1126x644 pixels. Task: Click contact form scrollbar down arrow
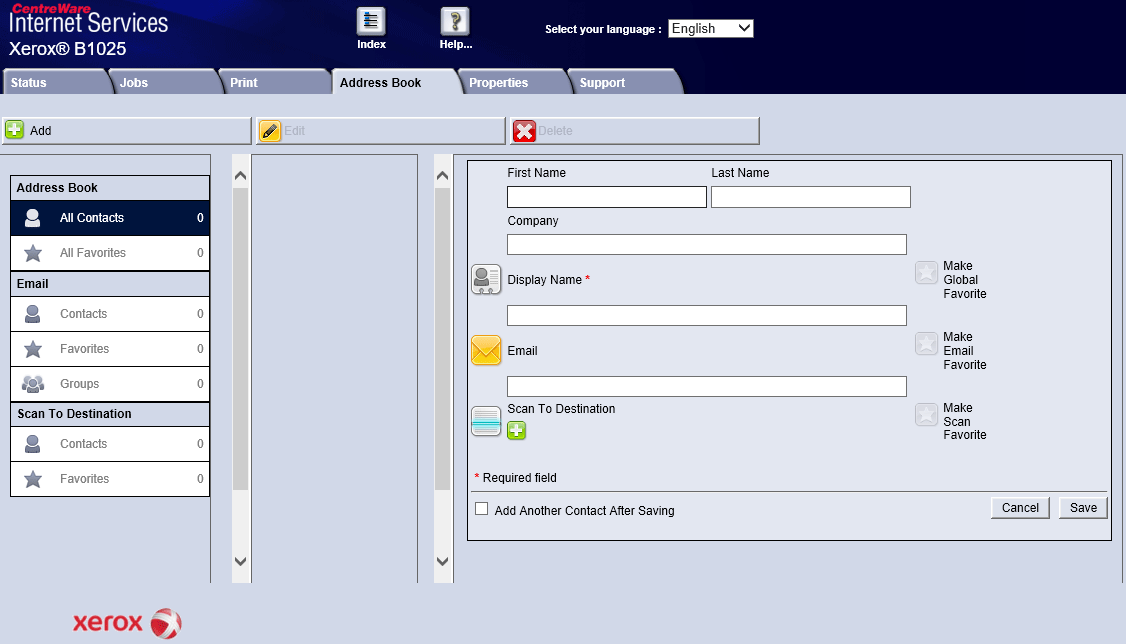point(442,561)
